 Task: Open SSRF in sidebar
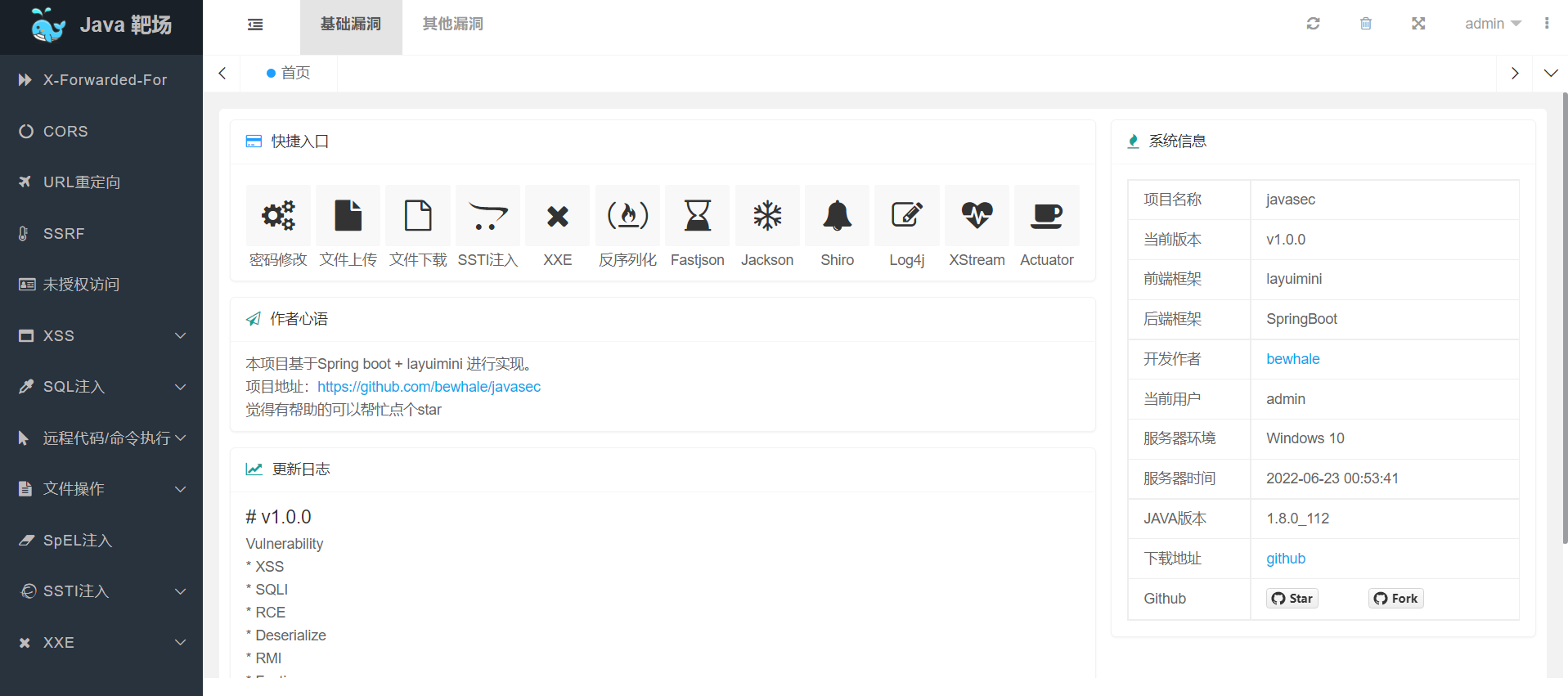click(x=101, y=233)
